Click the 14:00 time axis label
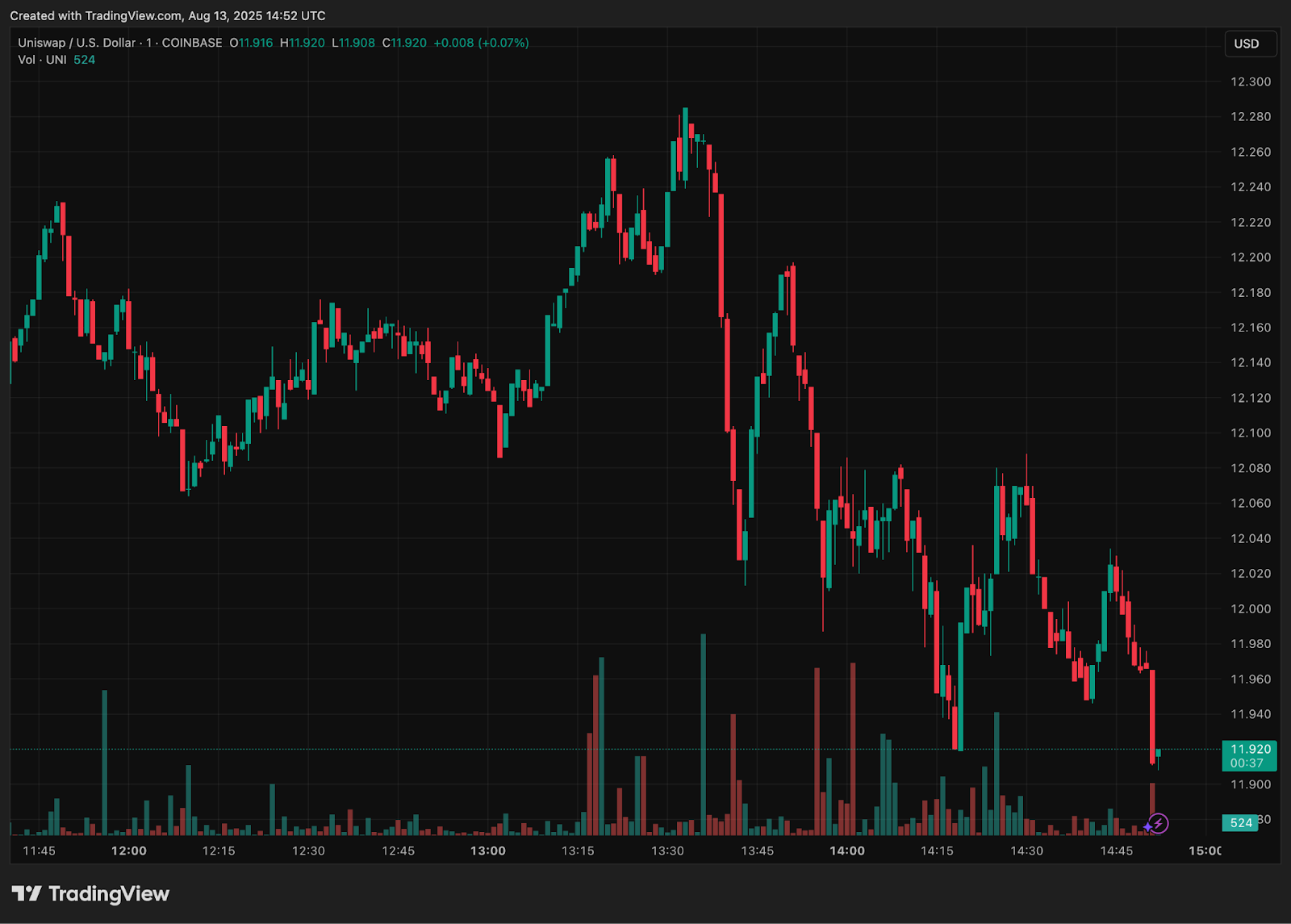This screenshot has height=924, width=1291. pos(847,851)
